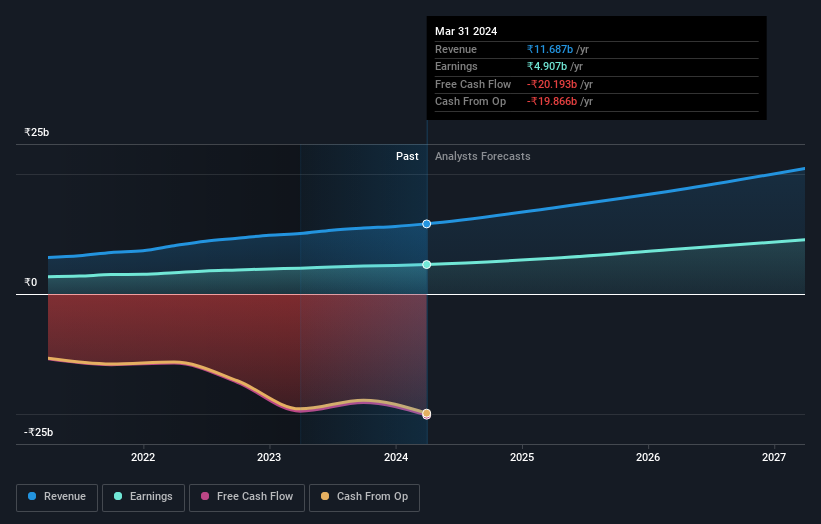Click the blue Revenue data point marker

[x=427, y=224]
